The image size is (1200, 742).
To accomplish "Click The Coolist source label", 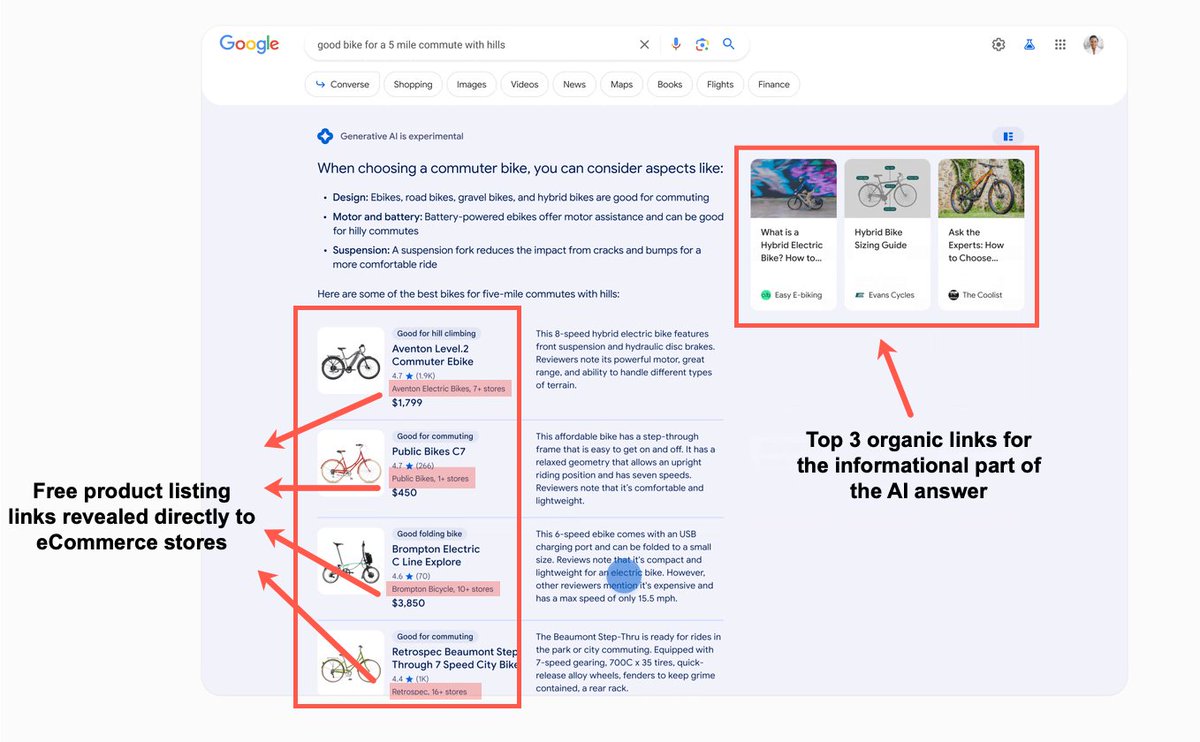I will tap(975, 295).
